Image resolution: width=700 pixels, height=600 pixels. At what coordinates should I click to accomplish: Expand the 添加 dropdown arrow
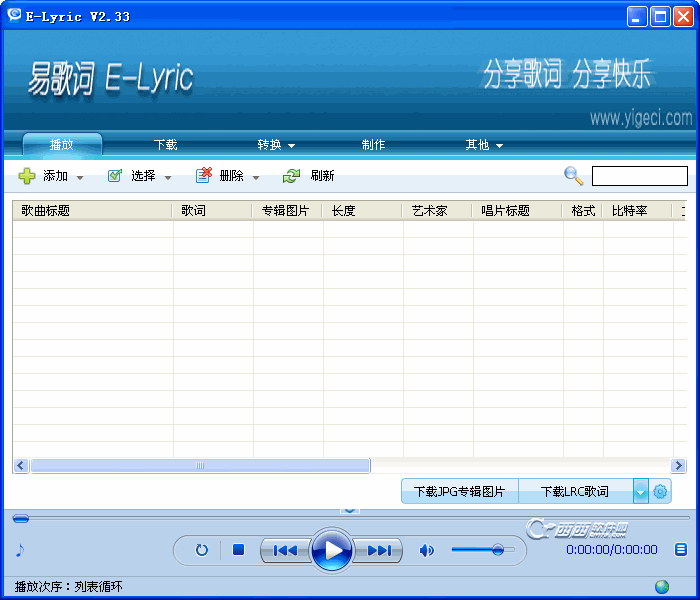pos(80,178)
